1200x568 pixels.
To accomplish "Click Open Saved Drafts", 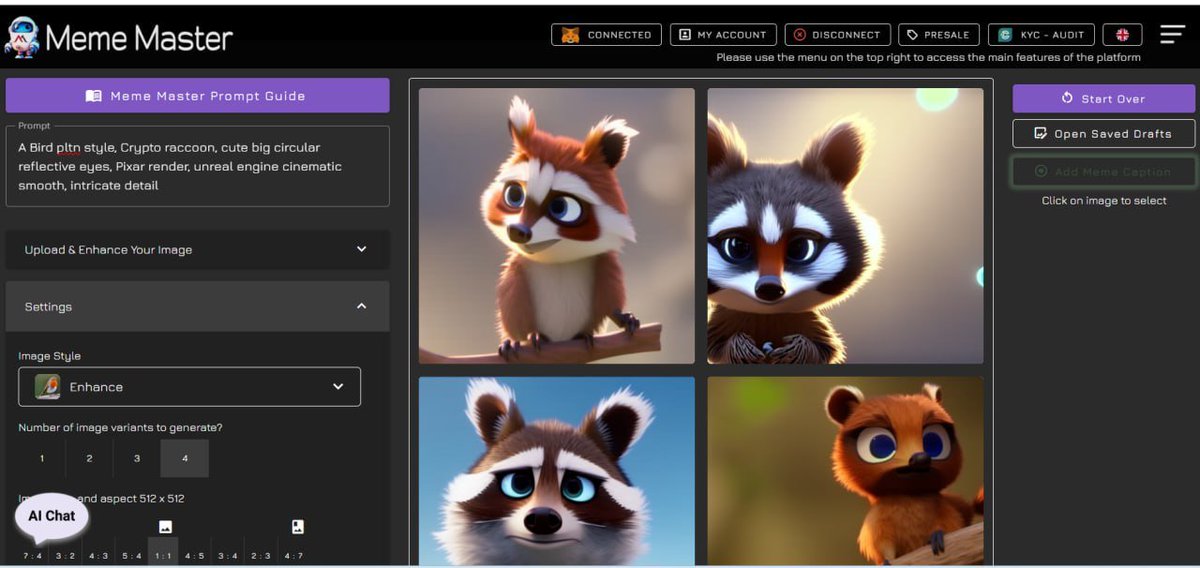I will (1103, 134).
